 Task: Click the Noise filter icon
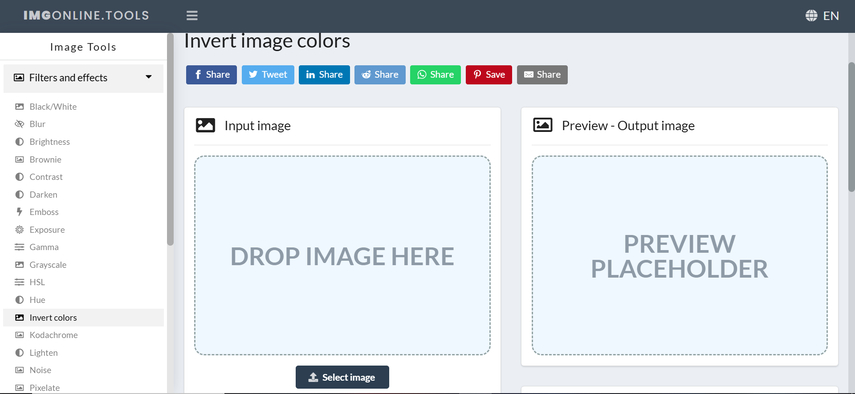pyautogui.click(x=19, y=370)
